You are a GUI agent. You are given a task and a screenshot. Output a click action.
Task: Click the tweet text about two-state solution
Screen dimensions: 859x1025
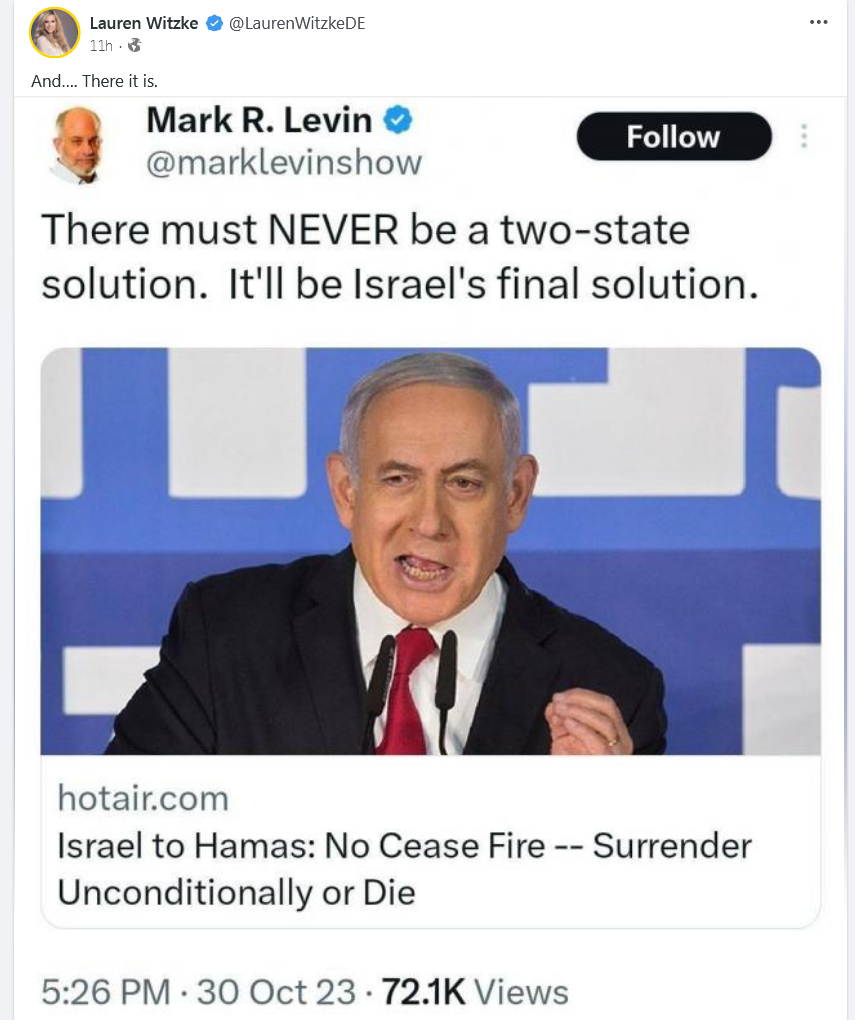(x=399, y=257)
